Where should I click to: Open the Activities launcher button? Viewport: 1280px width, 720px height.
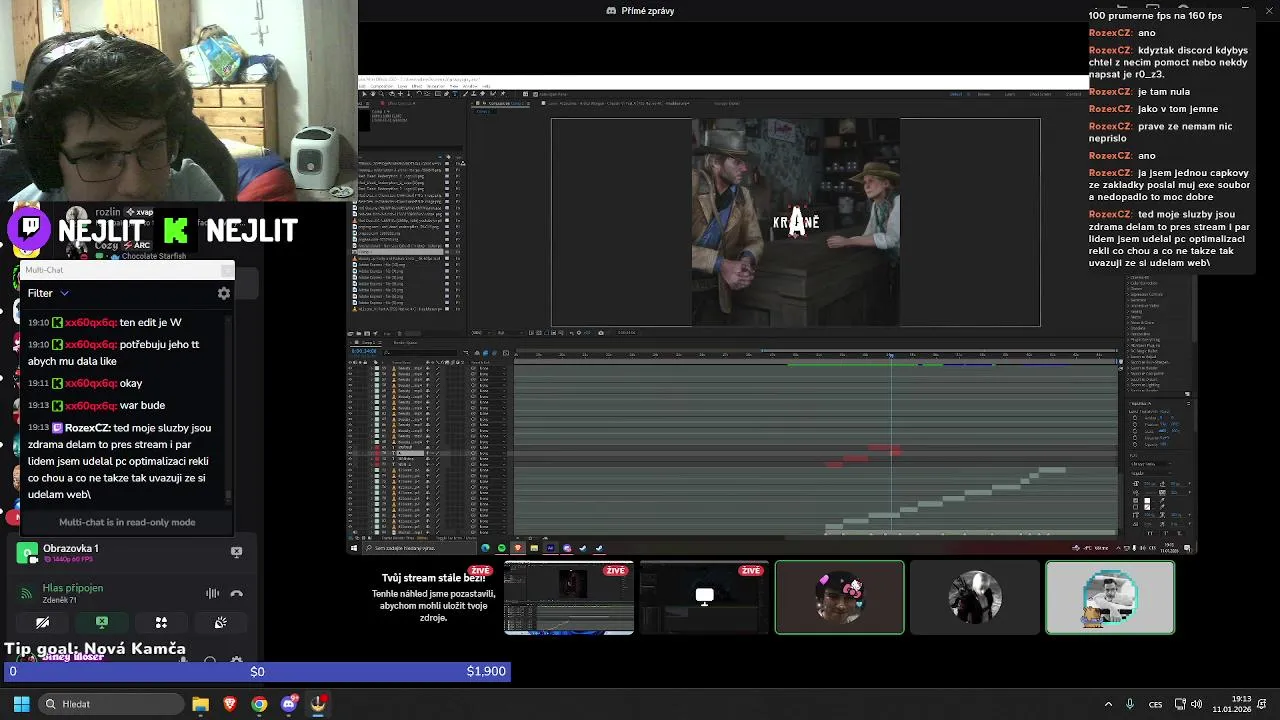(161, 622)
